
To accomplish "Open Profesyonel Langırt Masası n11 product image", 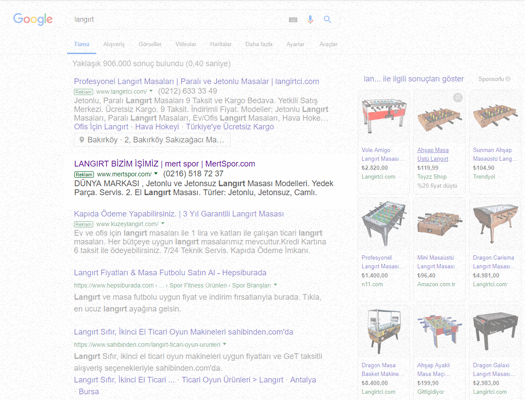I will tap(384, 223).
